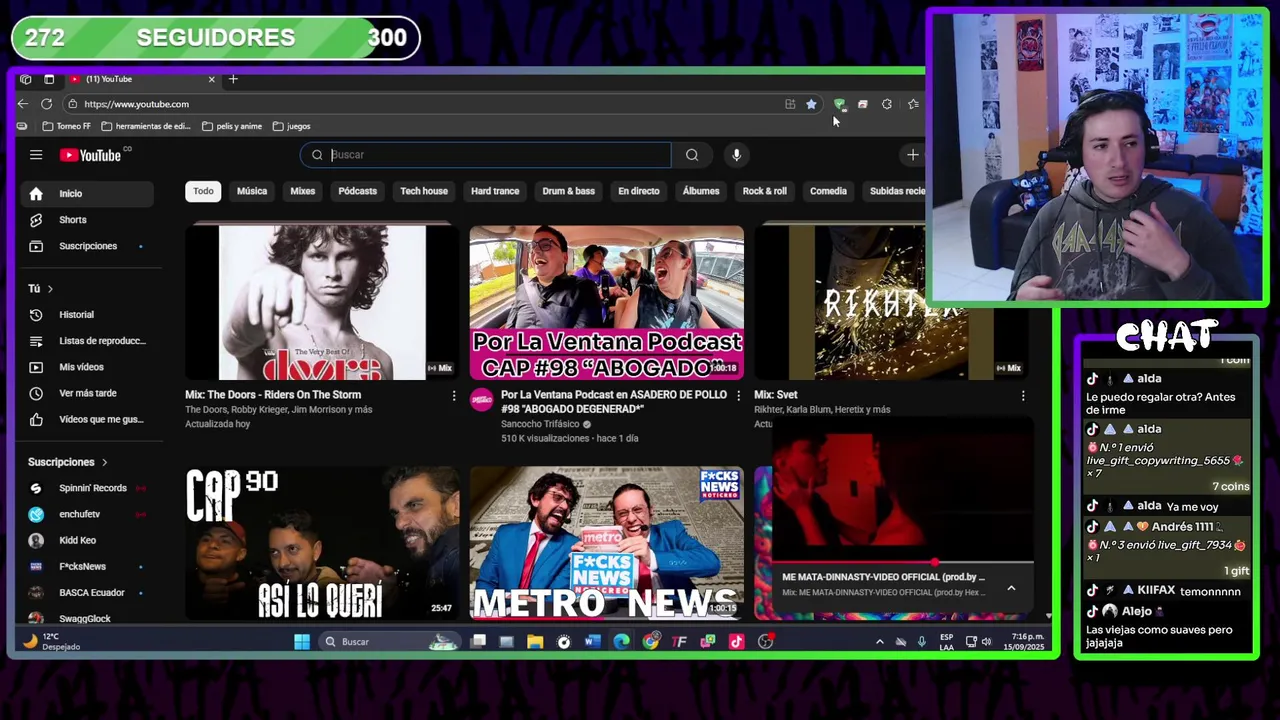Screen dimensions: 1280x720
Task: Expand the Tú section chevron
Action: 50,289
